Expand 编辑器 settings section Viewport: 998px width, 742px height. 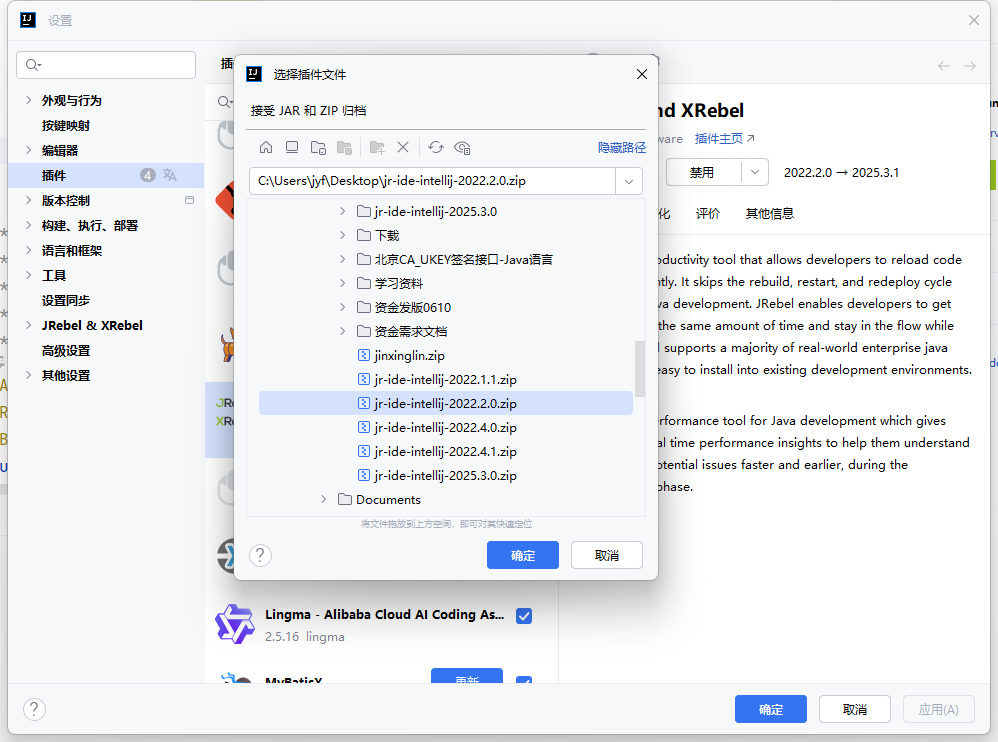[x=28, y=150]
